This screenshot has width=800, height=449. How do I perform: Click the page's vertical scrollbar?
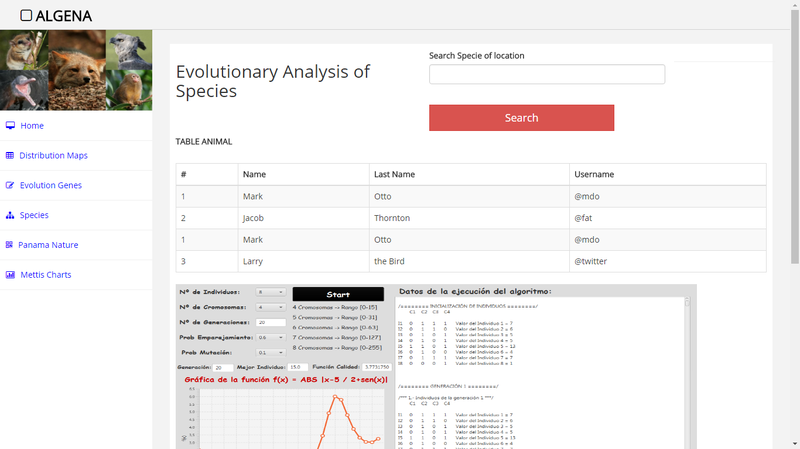794,200
